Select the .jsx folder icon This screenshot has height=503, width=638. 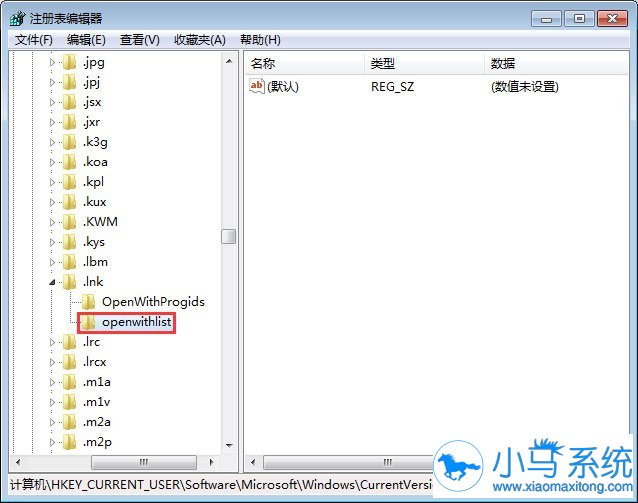[x=69, y=102]
